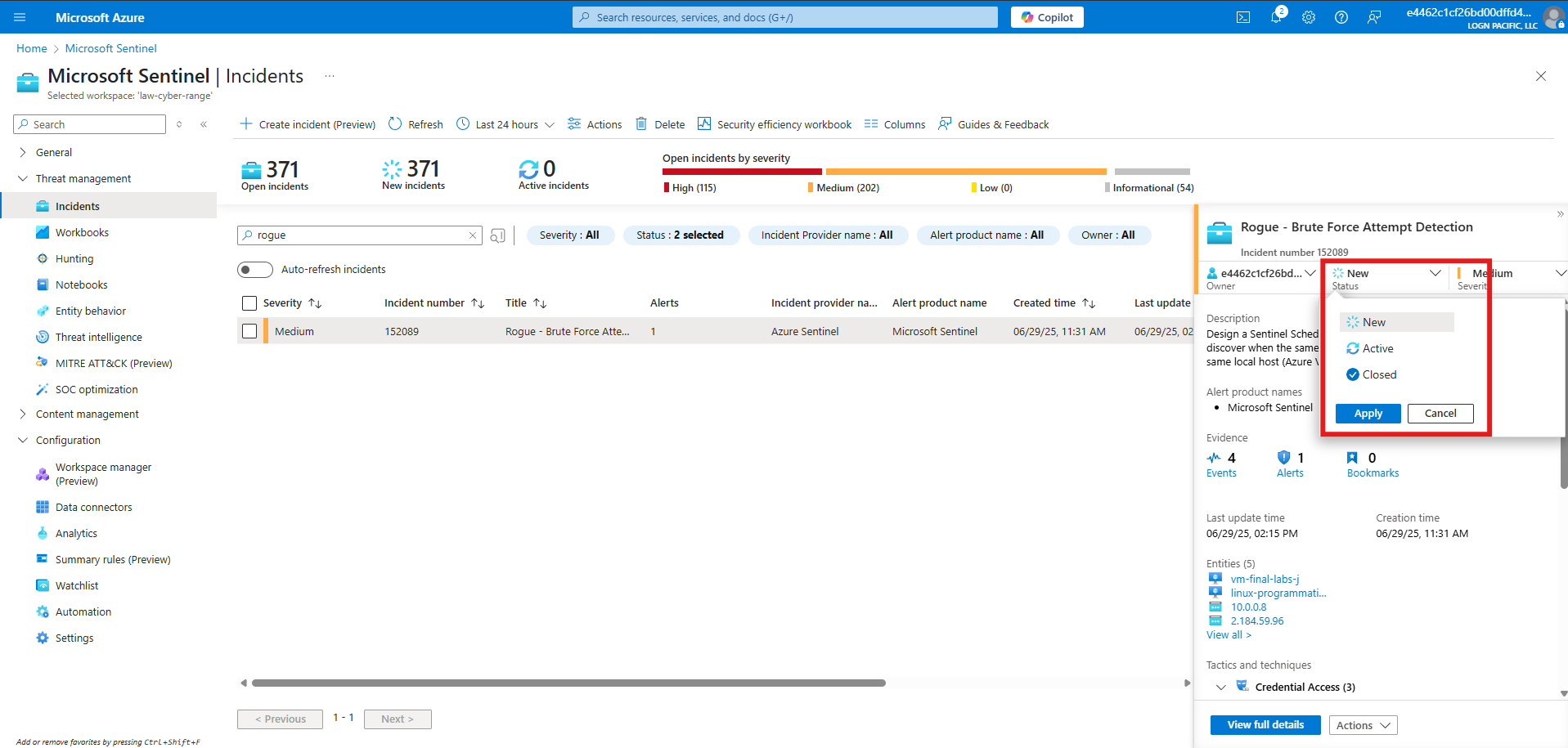Open the Columns chooser
This screenshot has height=748, width=1568.
coord(895,124)
